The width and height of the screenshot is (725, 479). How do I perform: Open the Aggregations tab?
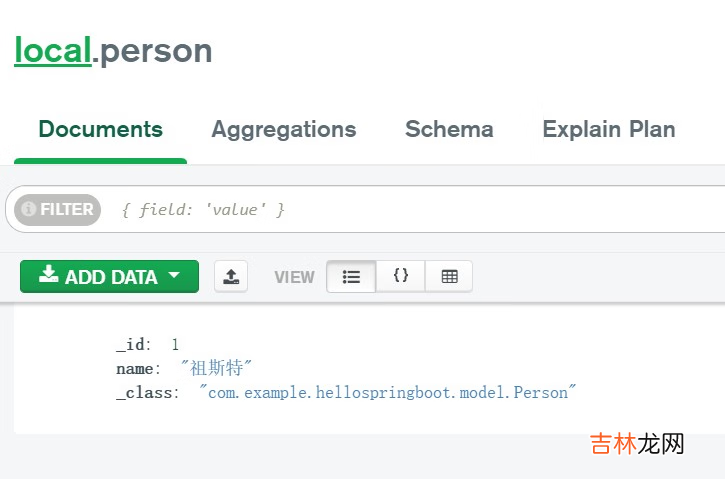(283, 130)
